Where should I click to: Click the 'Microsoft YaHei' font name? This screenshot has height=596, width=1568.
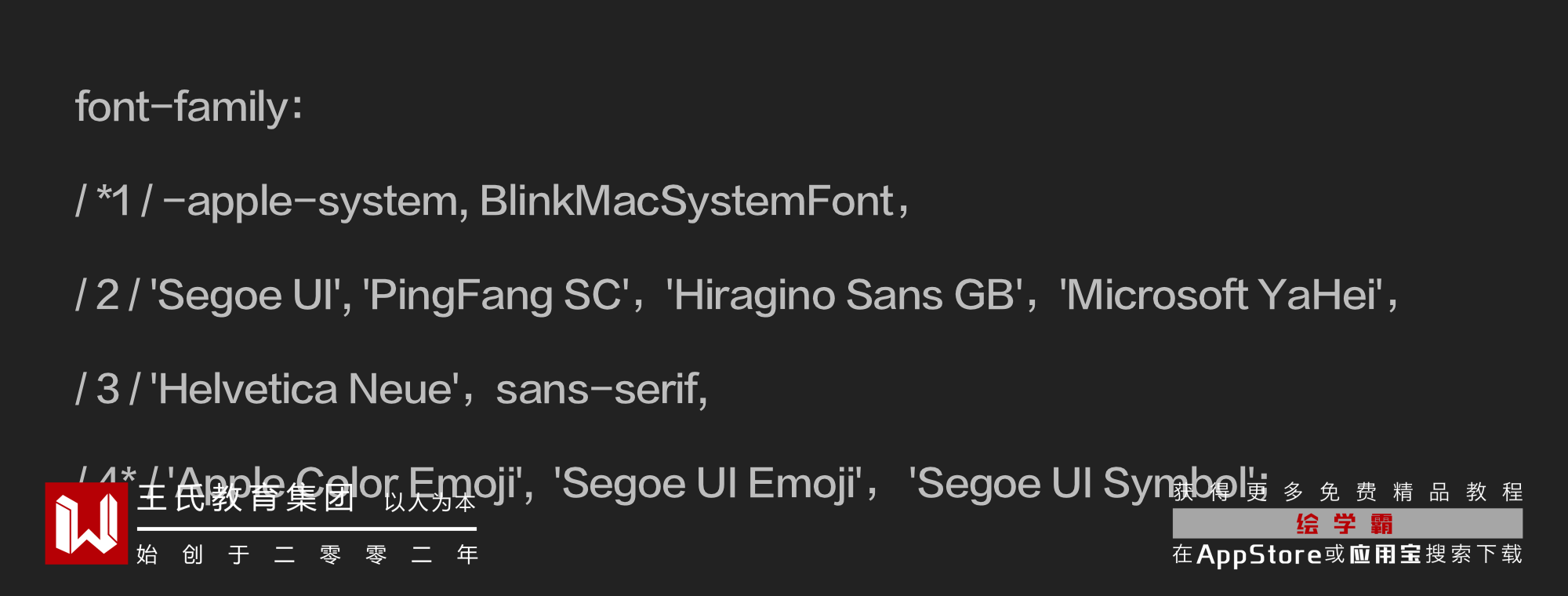(1221, 296)
